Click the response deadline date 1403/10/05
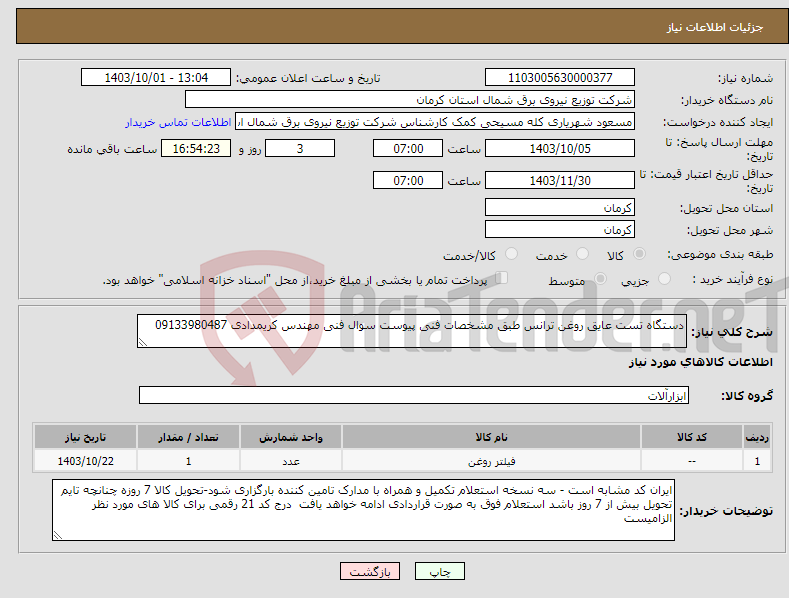Screen dimensions: 789x598 click(560, 148)
